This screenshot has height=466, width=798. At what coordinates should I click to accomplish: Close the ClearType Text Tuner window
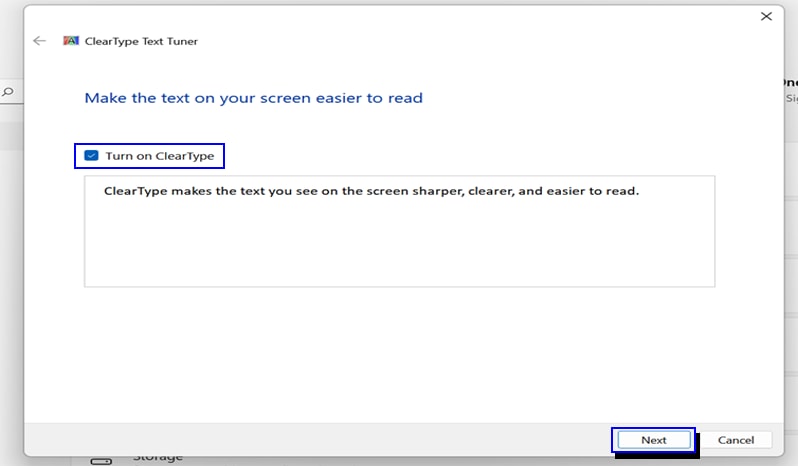coord(766,16)
